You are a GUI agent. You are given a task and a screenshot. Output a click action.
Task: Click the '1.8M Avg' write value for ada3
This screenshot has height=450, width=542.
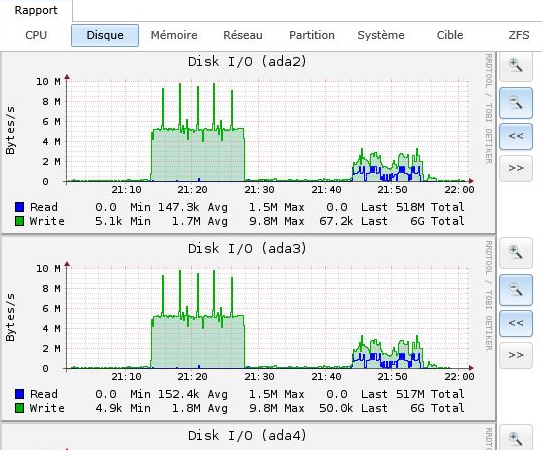pos(200,408)
